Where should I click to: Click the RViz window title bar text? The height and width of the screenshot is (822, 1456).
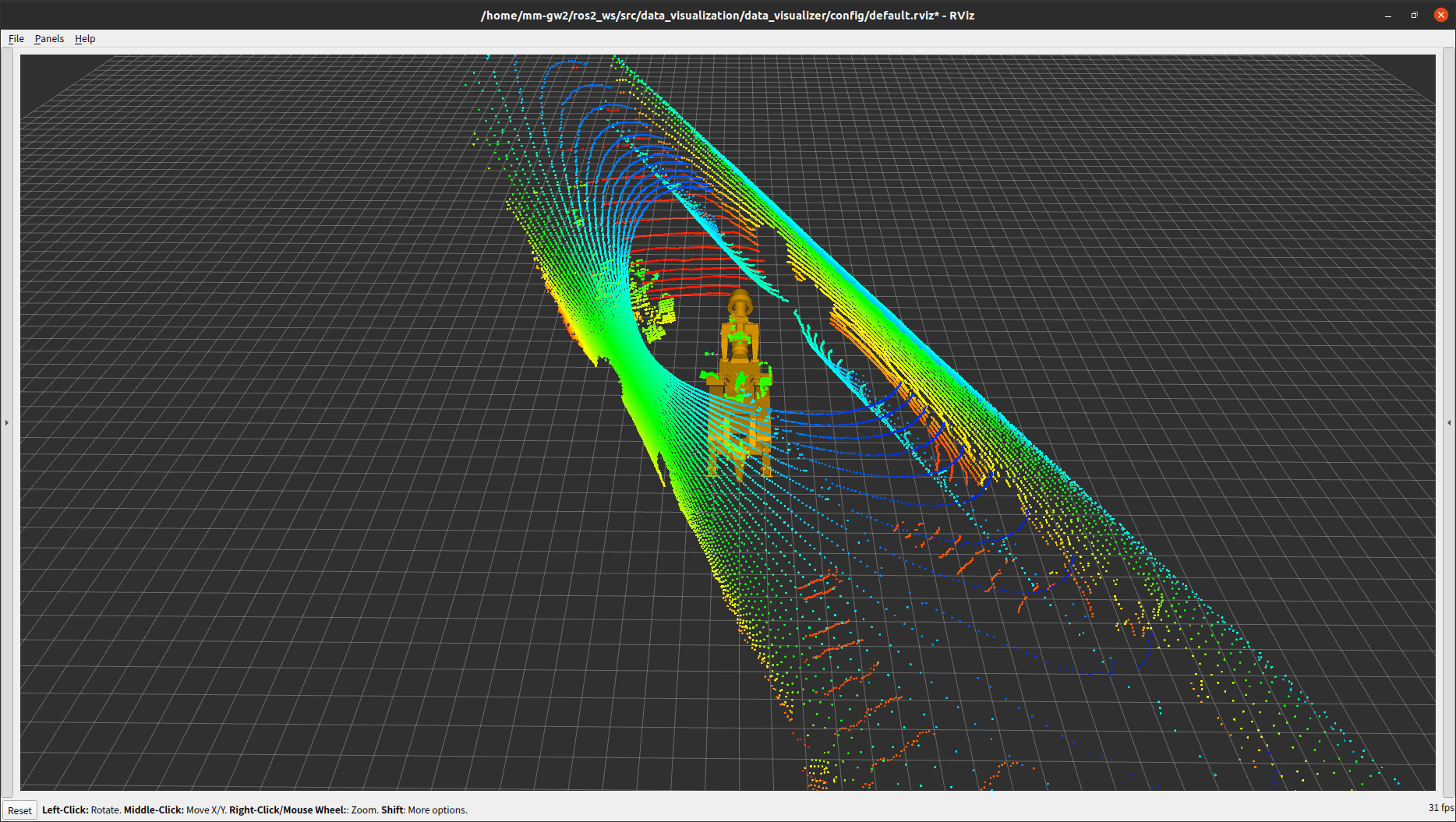click(x=727, y=15)
